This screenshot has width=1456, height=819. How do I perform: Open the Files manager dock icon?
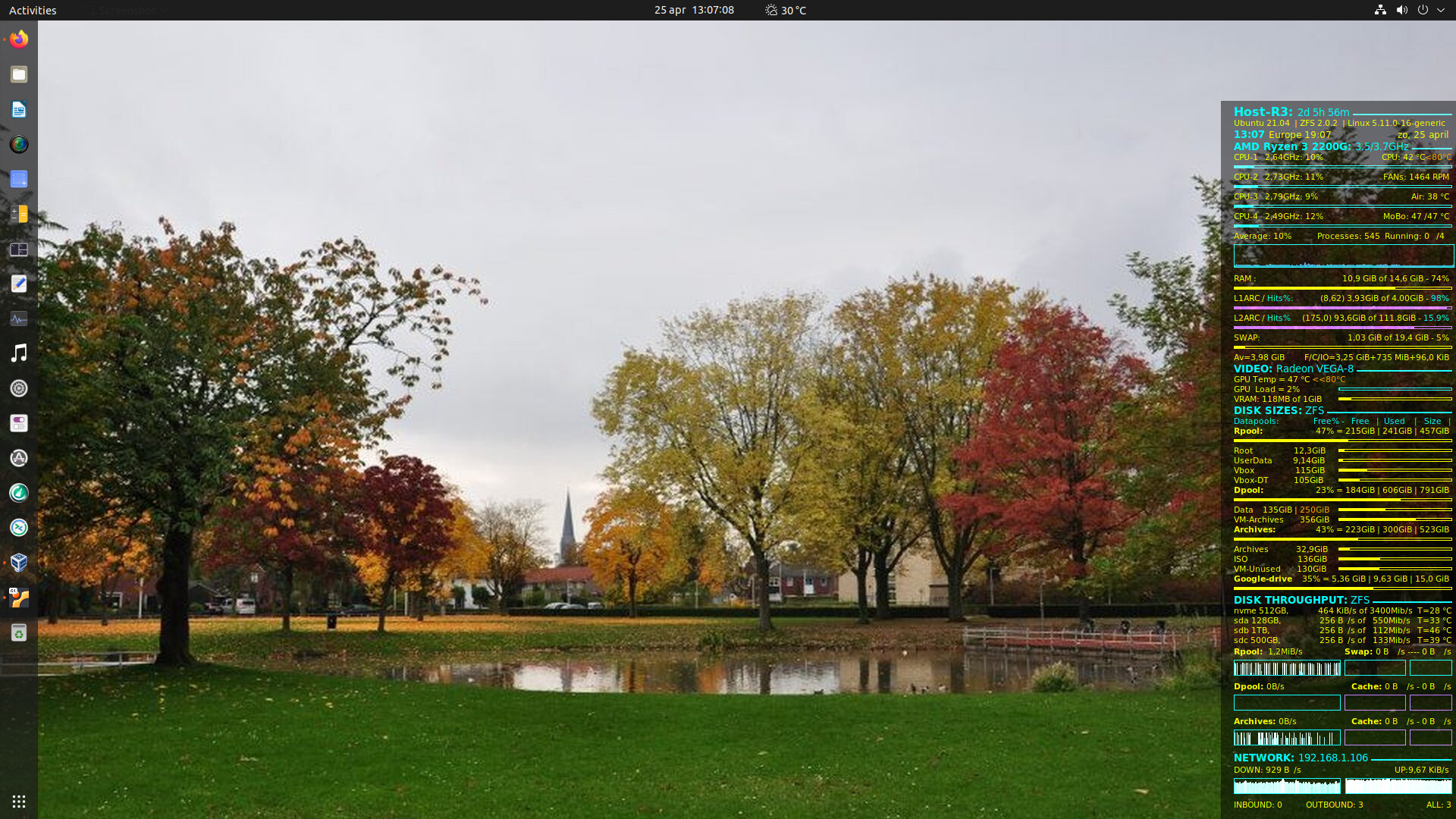[x=19, y=74]
